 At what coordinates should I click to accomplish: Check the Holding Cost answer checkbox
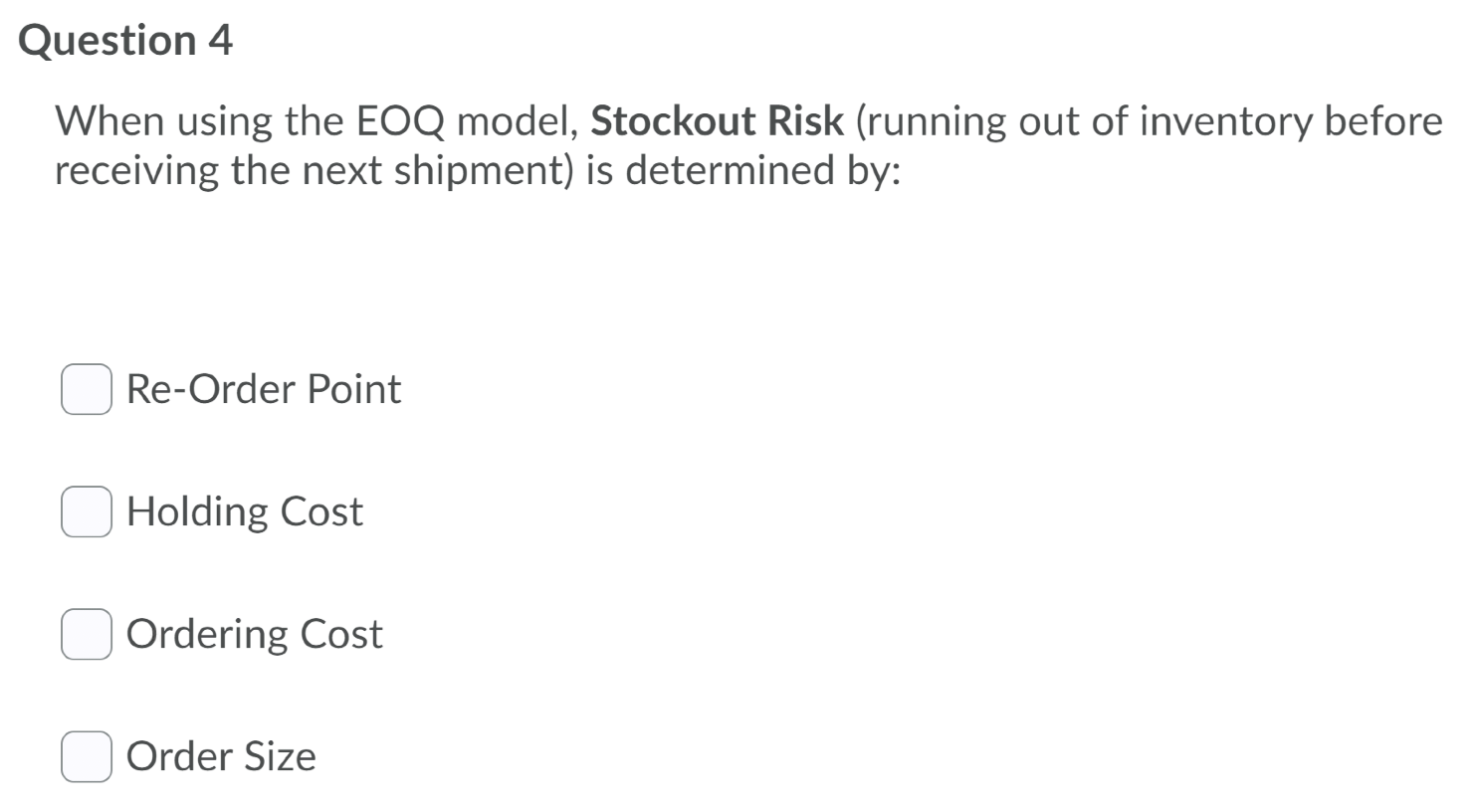87,511
